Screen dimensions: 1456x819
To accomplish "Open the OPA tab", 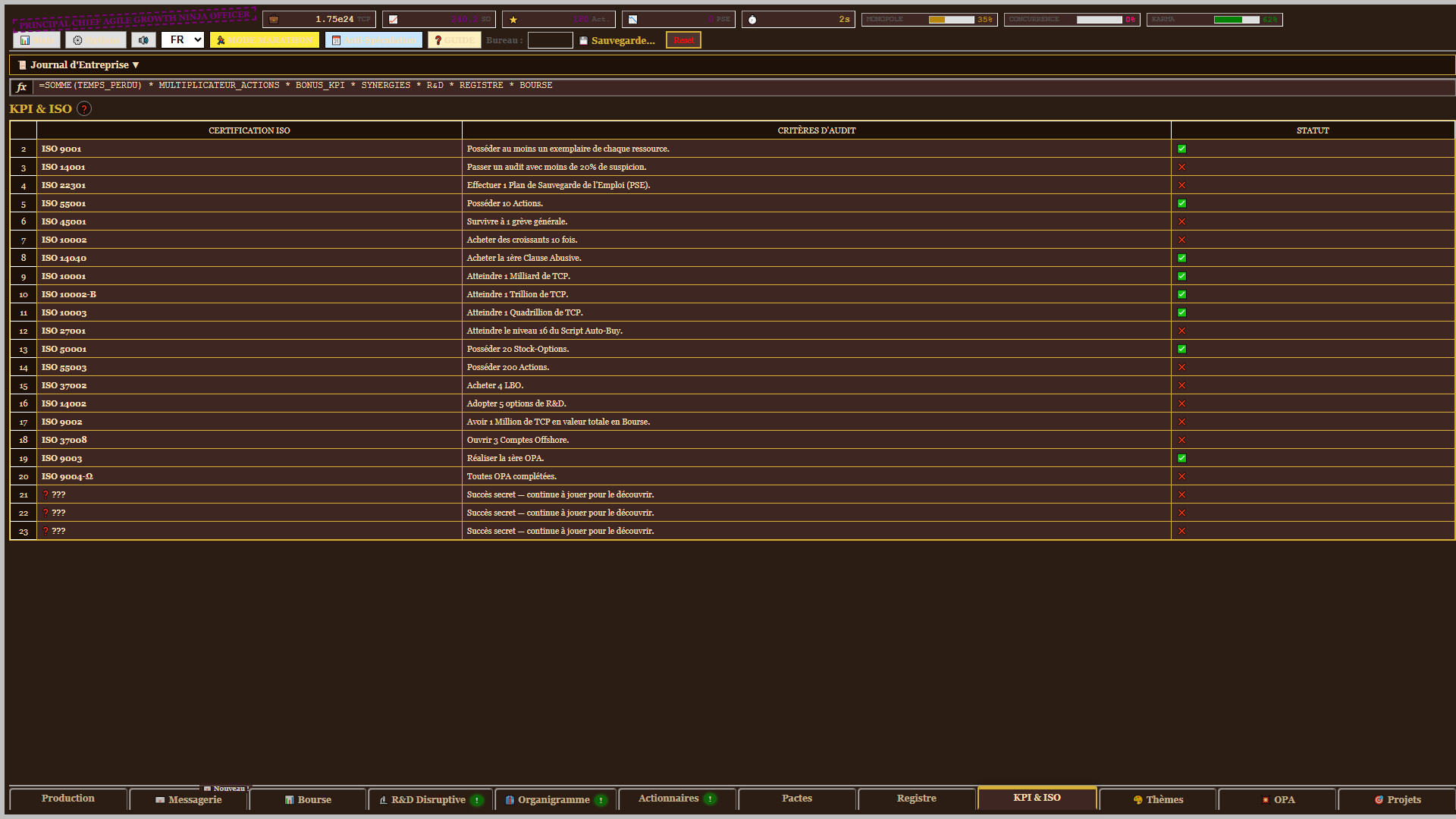I will (1278, 800).
